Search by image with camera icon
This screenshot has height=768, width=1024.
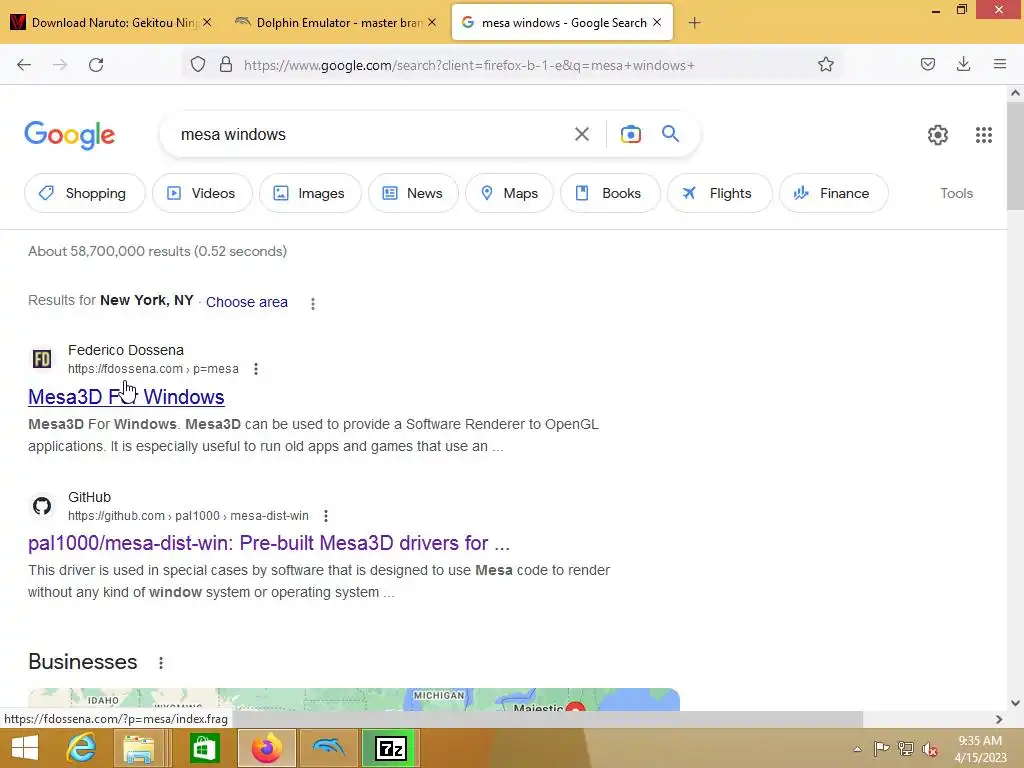(x=630, y=134)
